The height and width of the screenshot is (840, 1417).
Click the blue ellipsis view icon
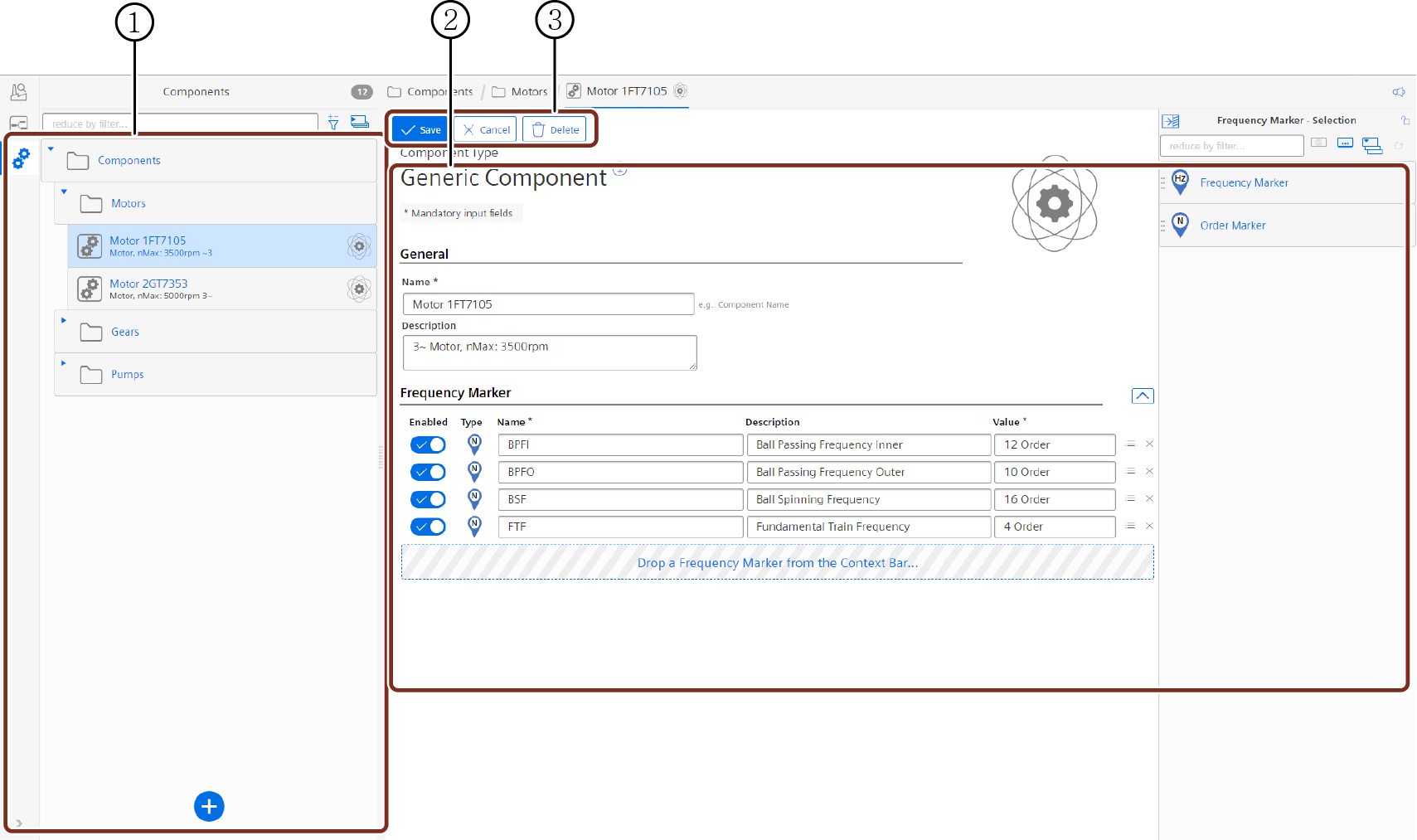(x=1345, y=143)
